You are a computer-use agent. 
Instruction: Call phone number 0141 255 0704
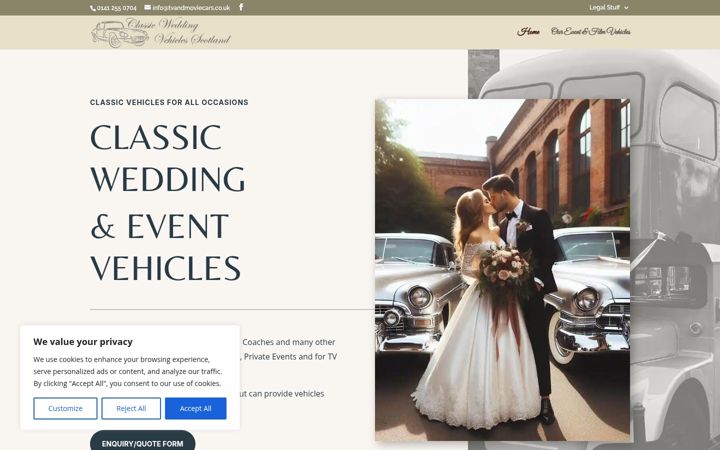click(x=117, y=8)
